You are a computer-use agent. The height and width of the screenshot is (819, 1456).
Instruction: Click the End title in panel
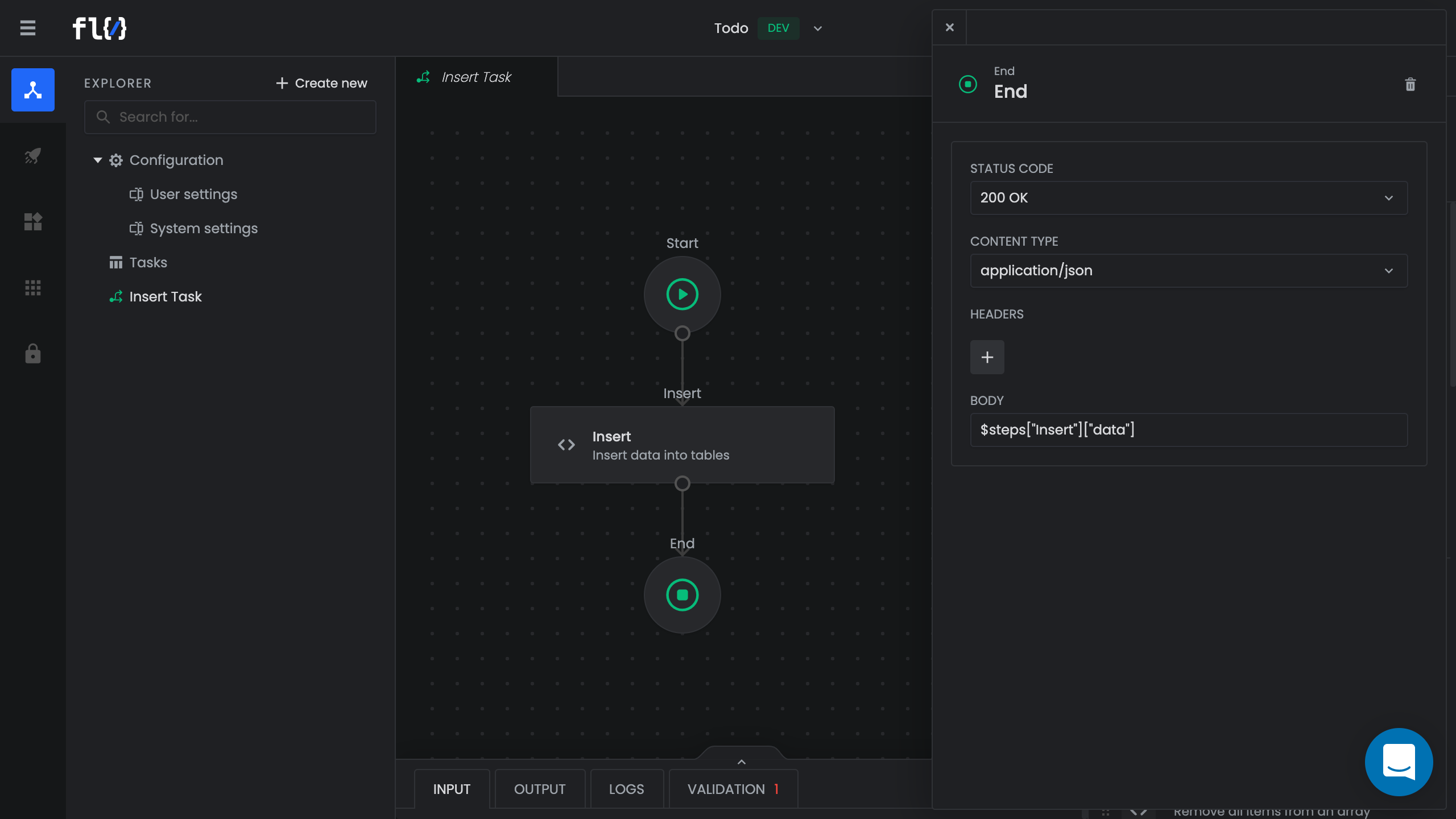tap(1011, 92)
